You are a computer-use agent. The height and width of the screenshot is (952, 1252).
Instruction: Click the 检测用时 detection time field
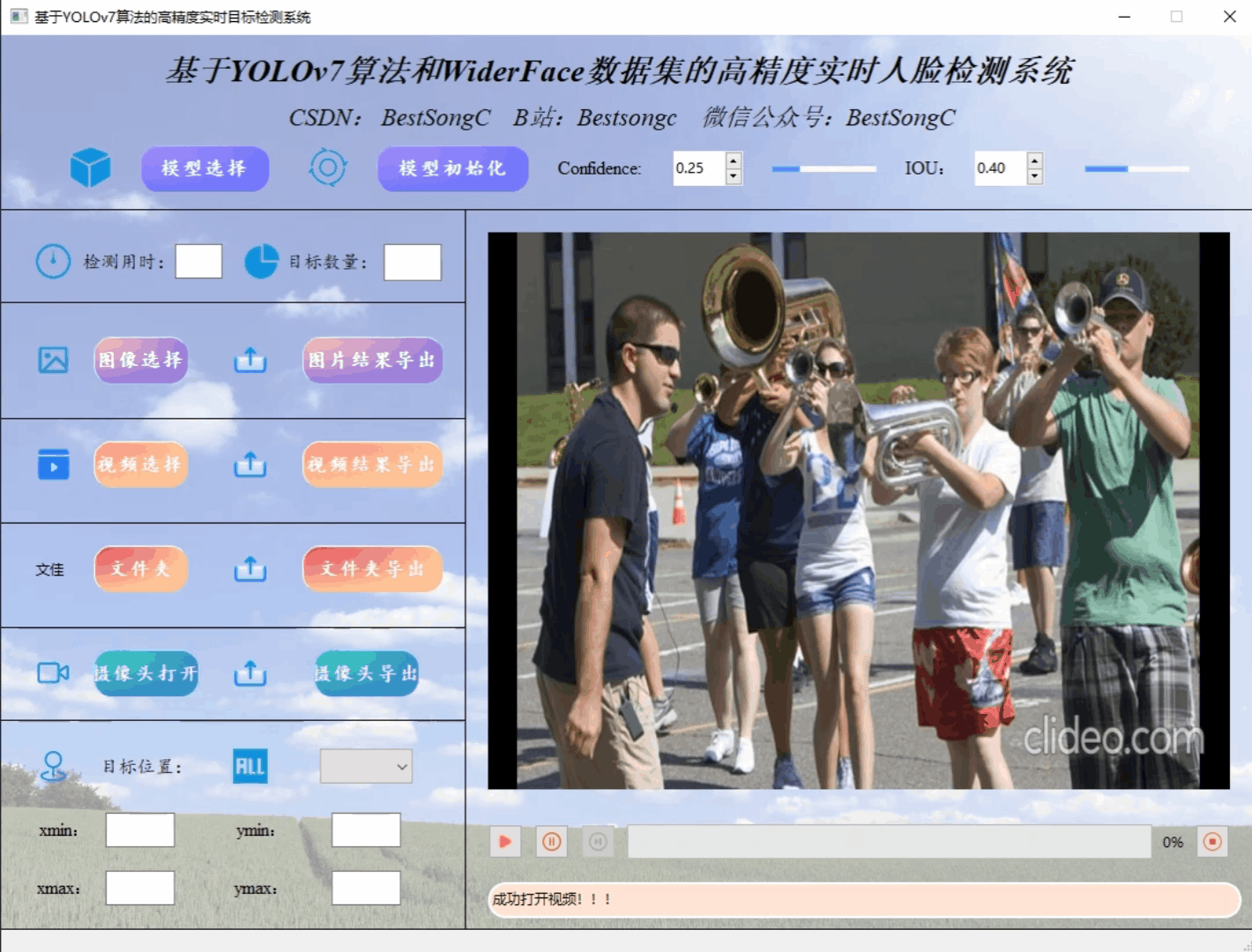tap(198, 262)
